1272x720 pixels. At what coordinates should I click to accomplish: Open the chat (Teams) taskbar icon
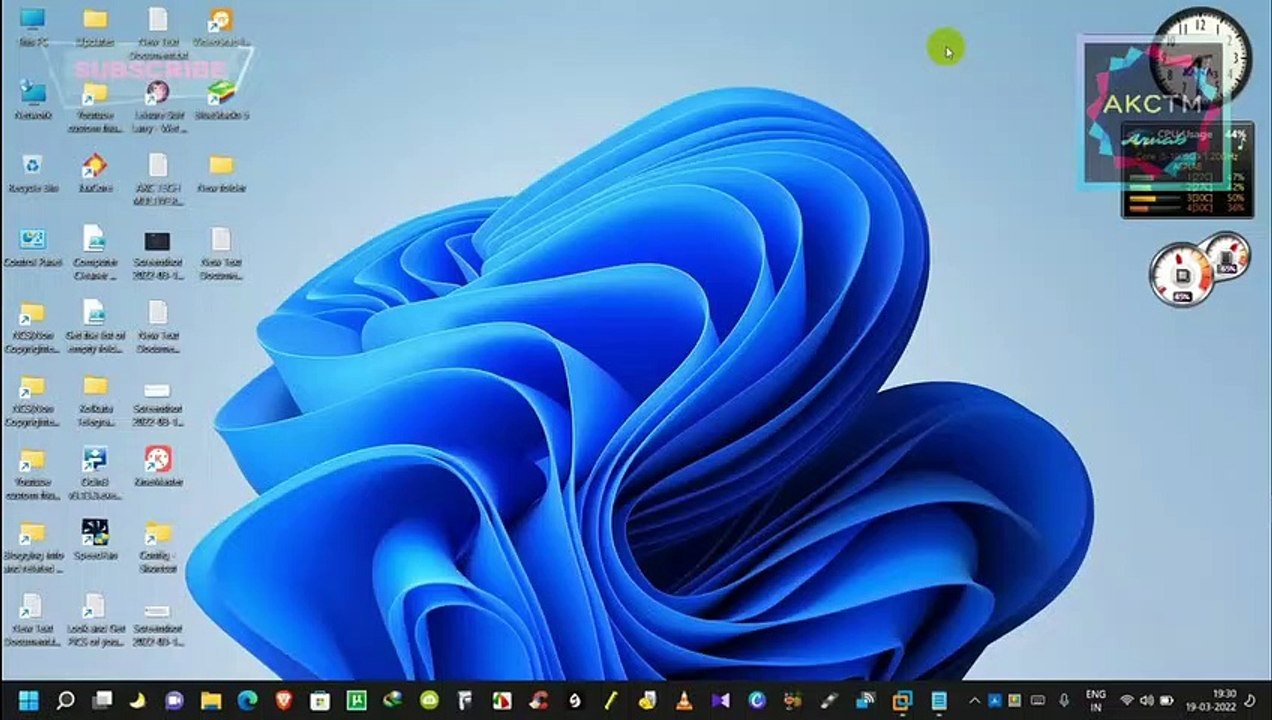[174, 701]
